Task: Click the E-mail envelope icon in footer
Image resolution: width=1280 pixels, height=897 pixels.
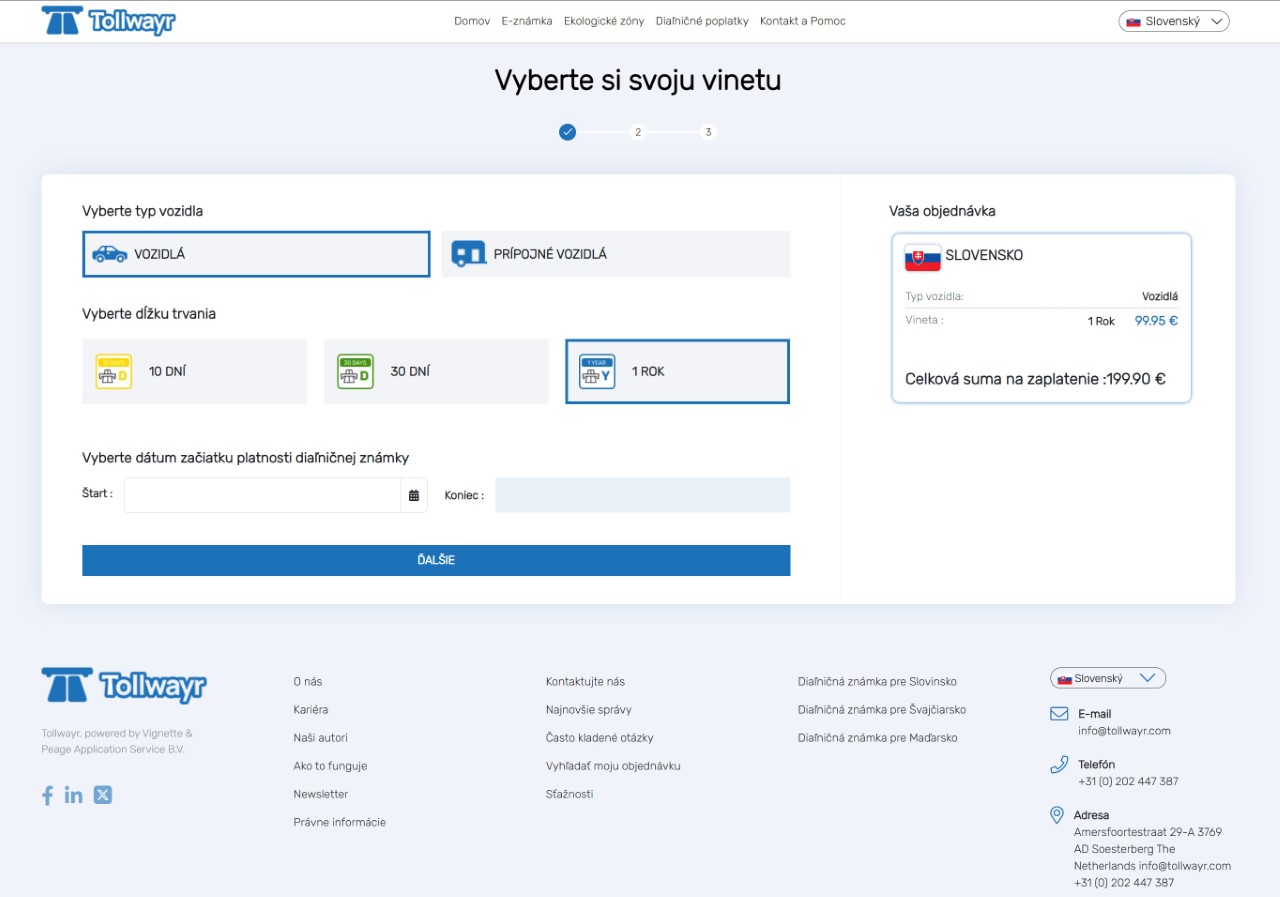Action: pos(1059,714)
